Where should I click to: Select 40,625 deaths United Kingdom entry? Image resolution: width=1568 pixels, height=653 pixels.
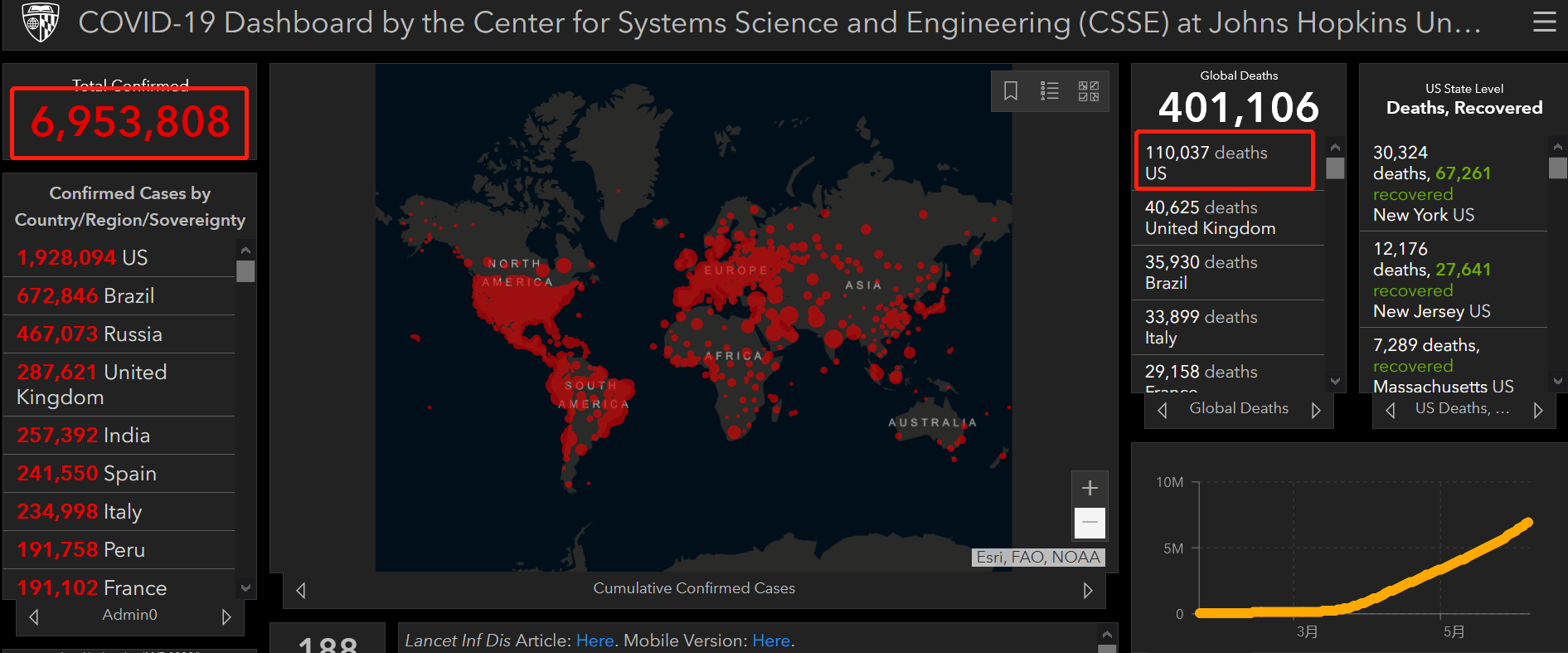1228,218
